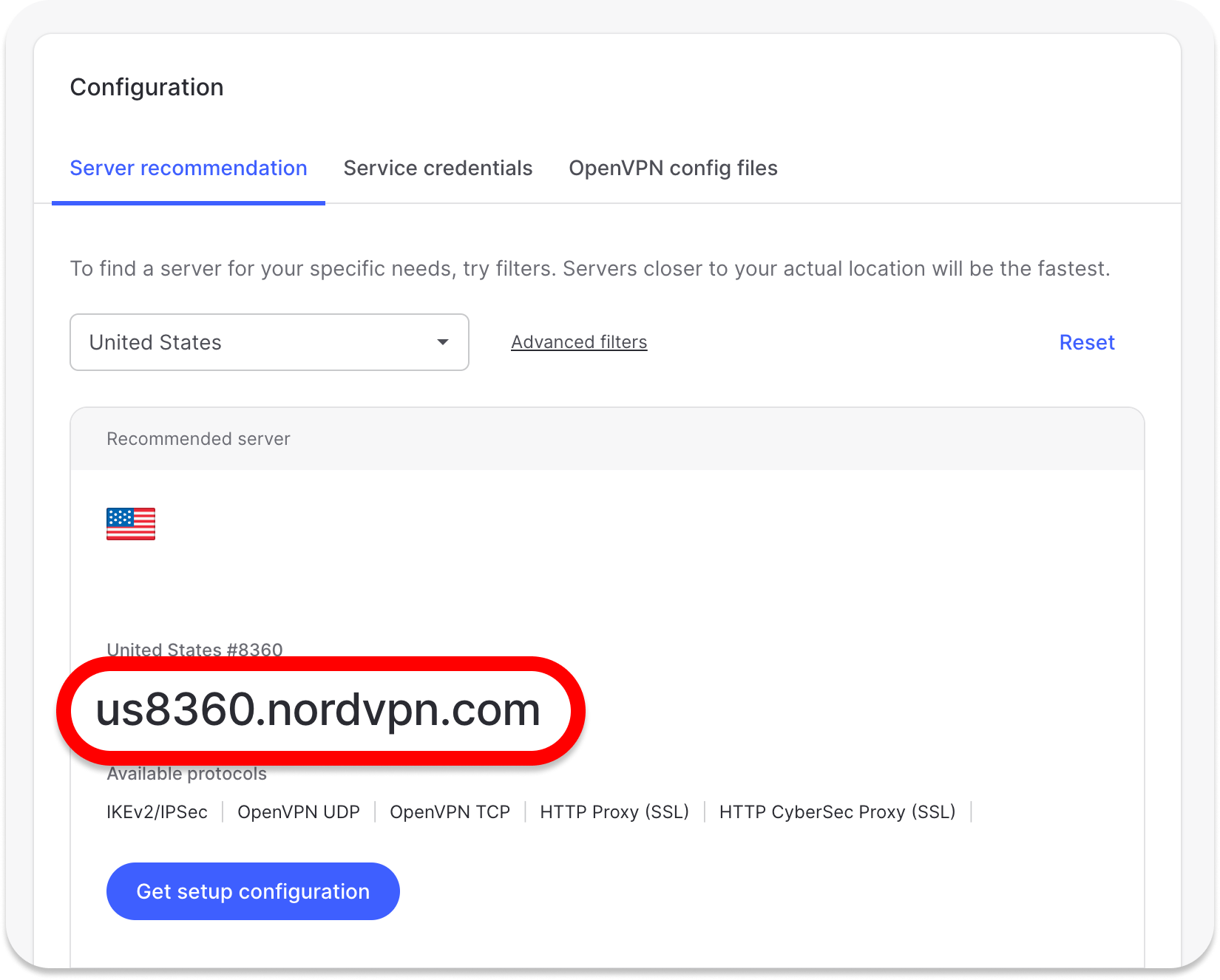Click the United States #8360 server name
Image resolution: width=1220 pixels, height=980 pixels.
tap(194, 649)
